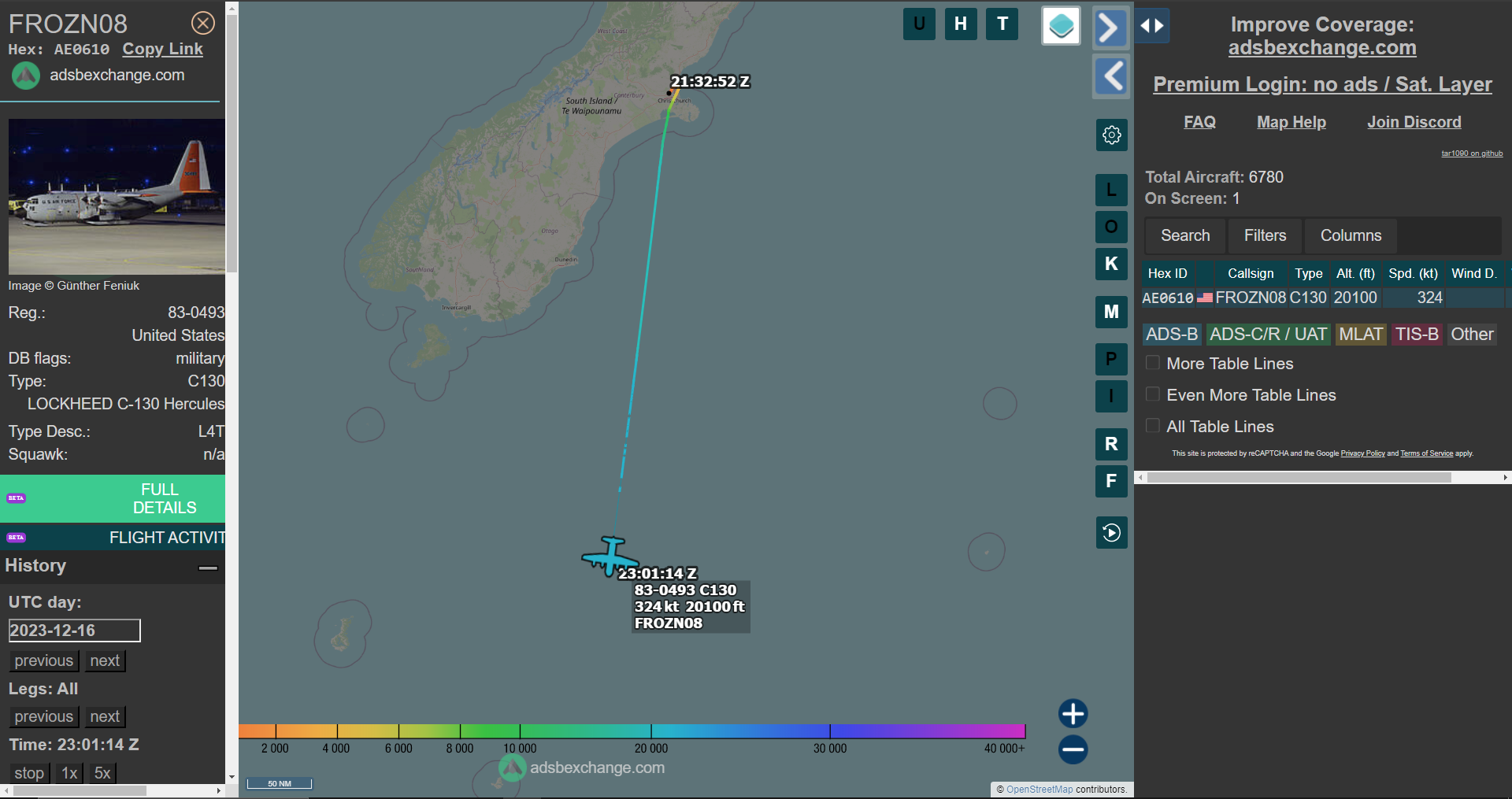Click the adsbexchange logo in info panel

[x=26, y=76]
